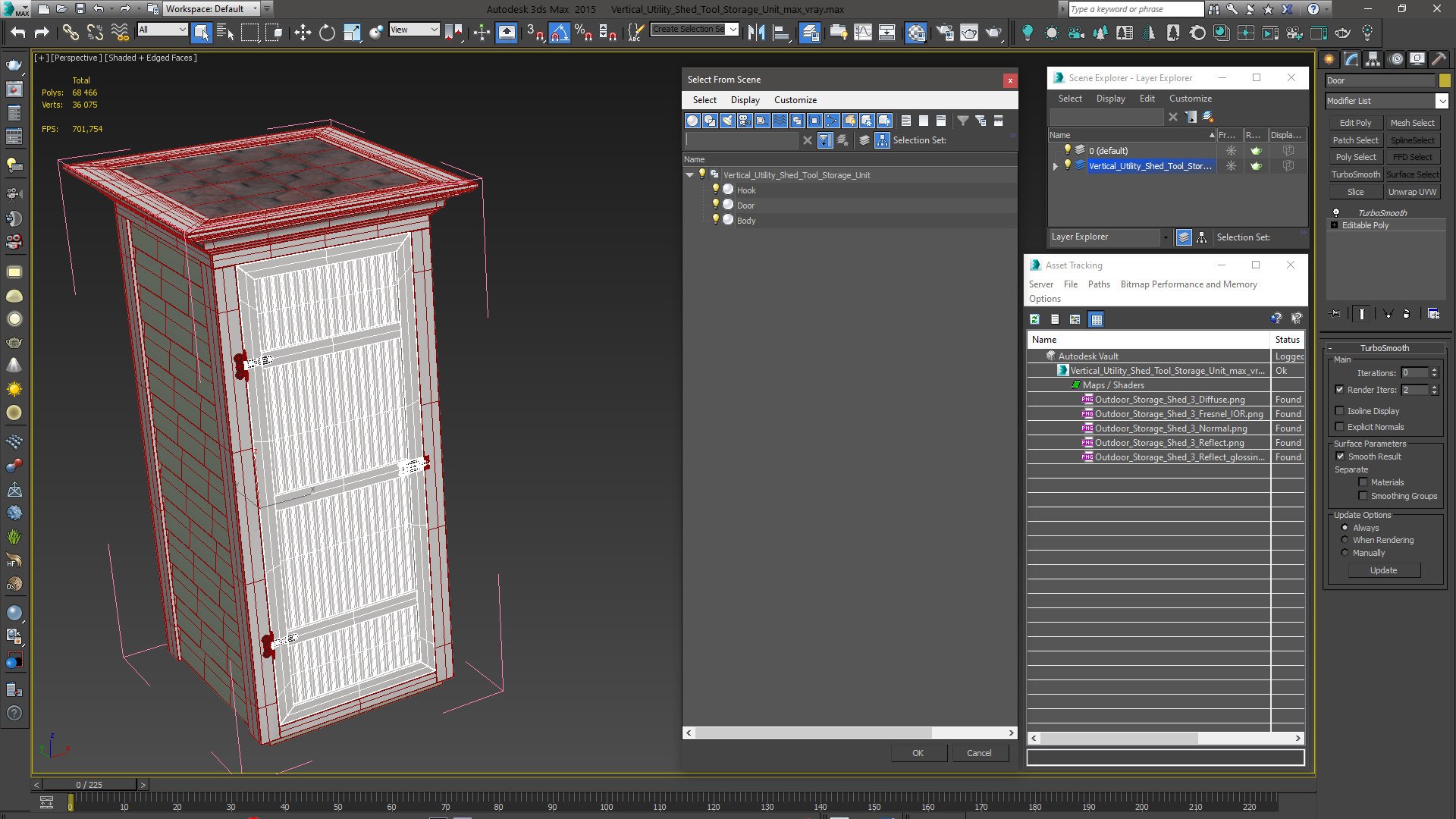Select the When Rendering update option

coord(1345,540)
